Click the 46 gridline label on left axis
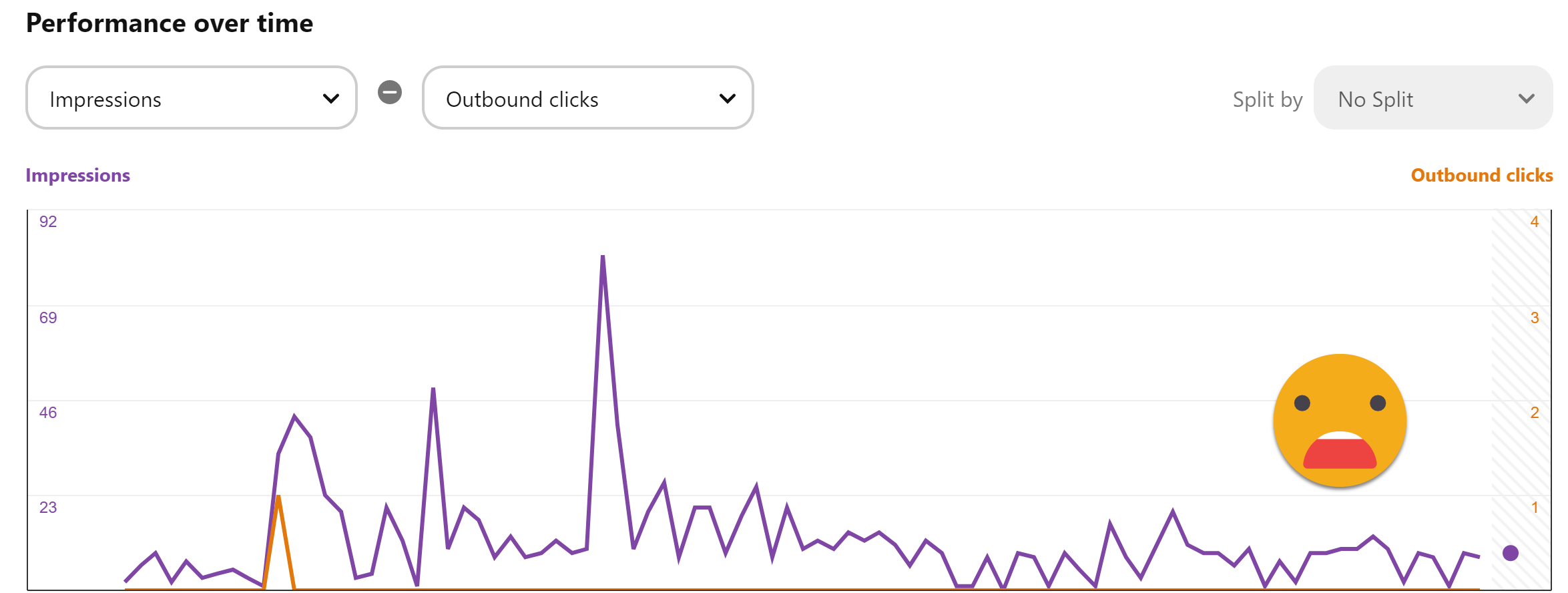 point(48,413)
